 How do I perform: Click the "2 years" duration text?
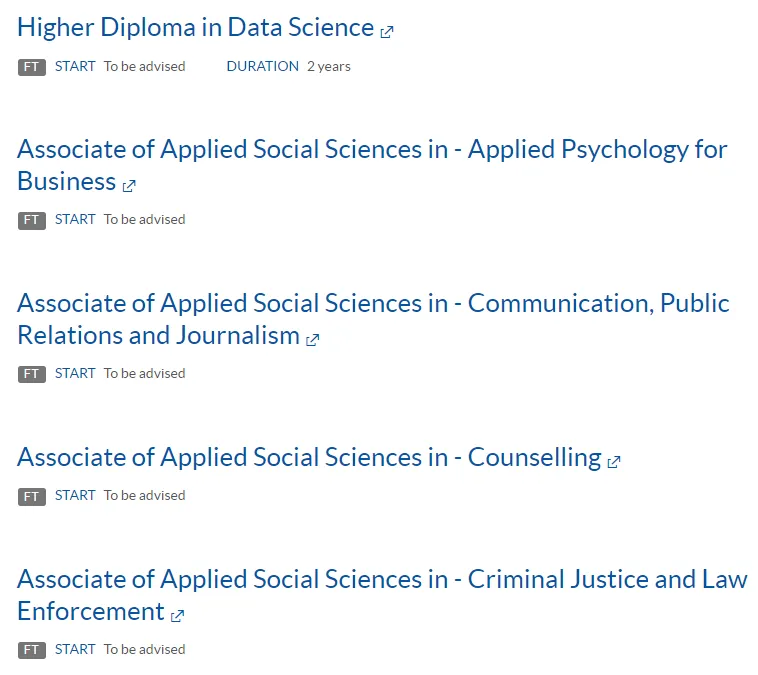pos(329,66)
